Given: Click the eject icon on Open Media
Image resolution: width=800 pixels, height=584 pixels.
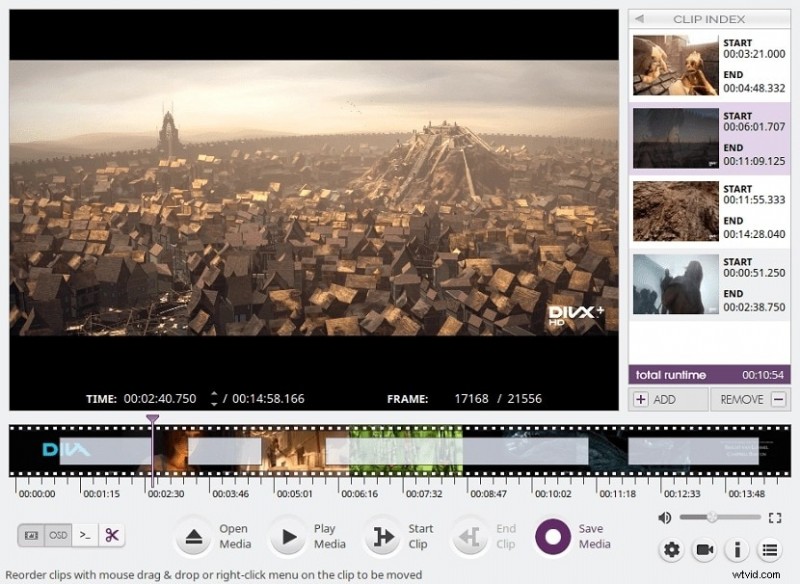Looking at the screenshot, I should (195, 536).
